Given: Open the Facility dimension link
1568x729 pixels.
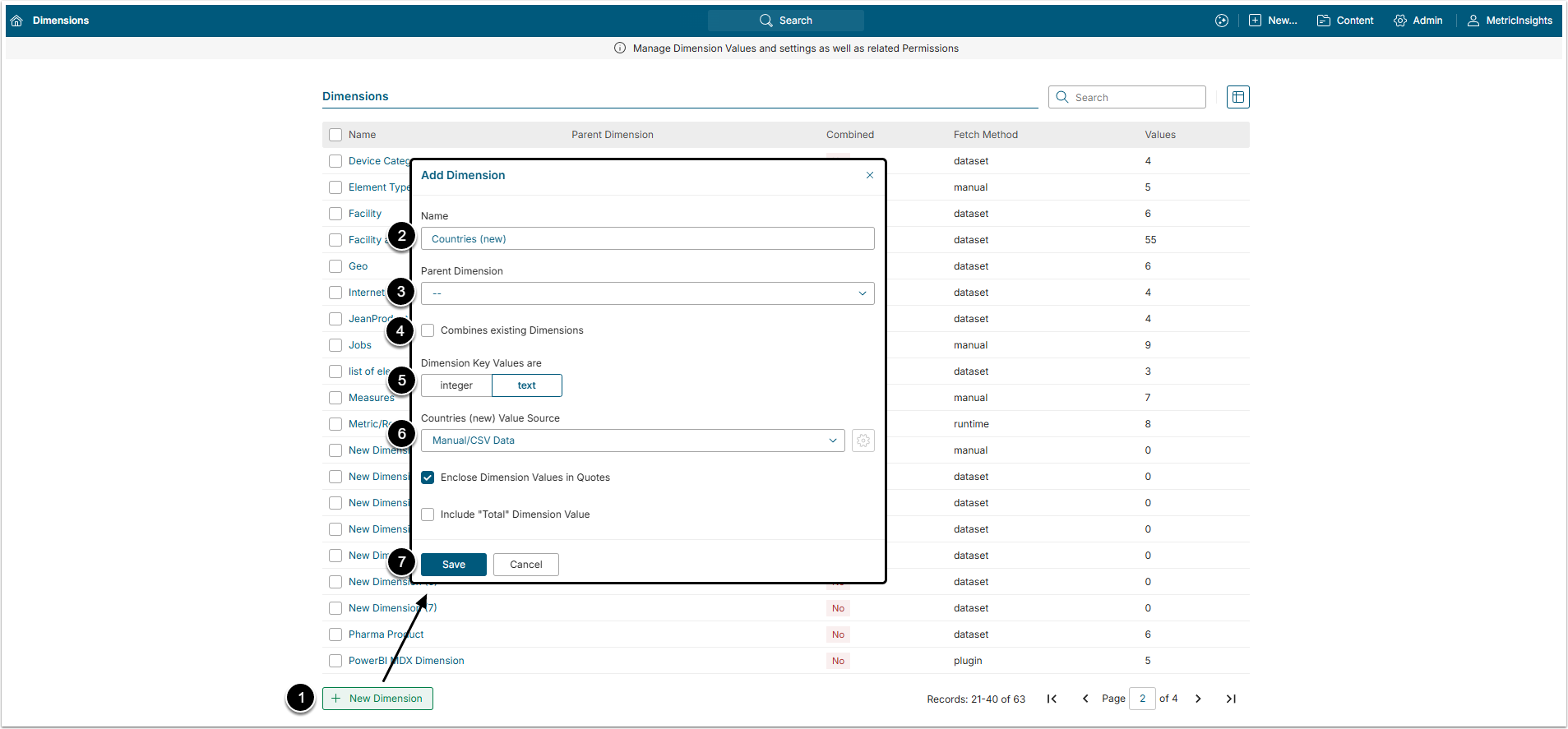Looking at the screenshot, I should coord(365,214).
